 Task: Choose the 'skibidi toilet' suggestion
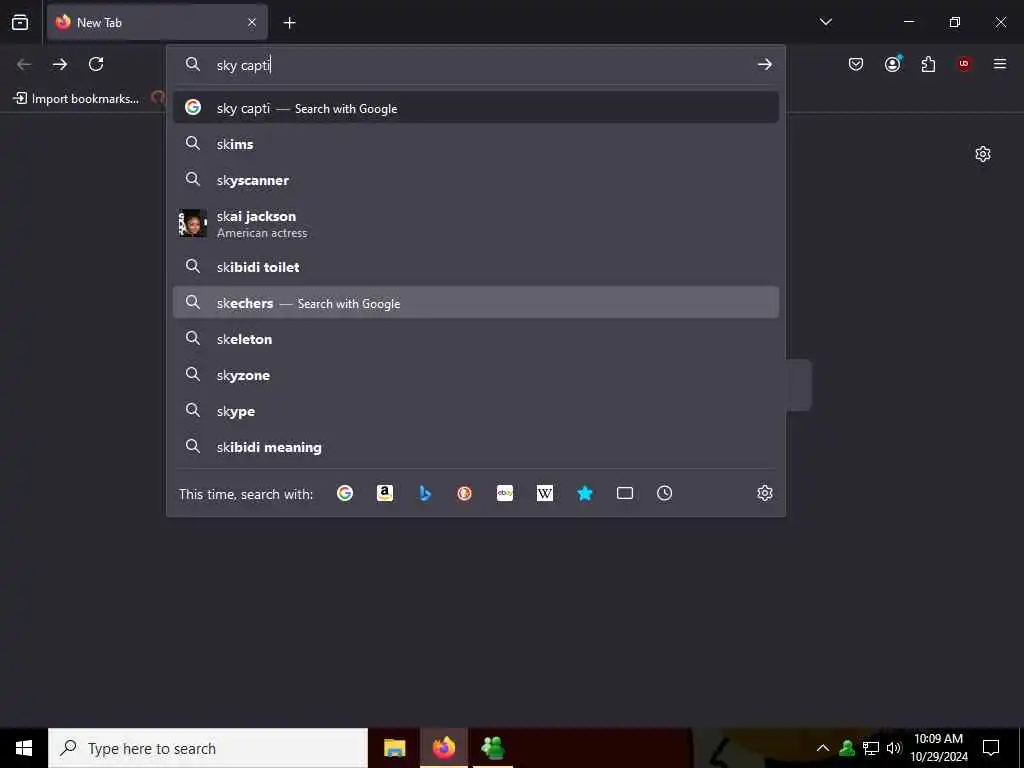pos(475,266)
